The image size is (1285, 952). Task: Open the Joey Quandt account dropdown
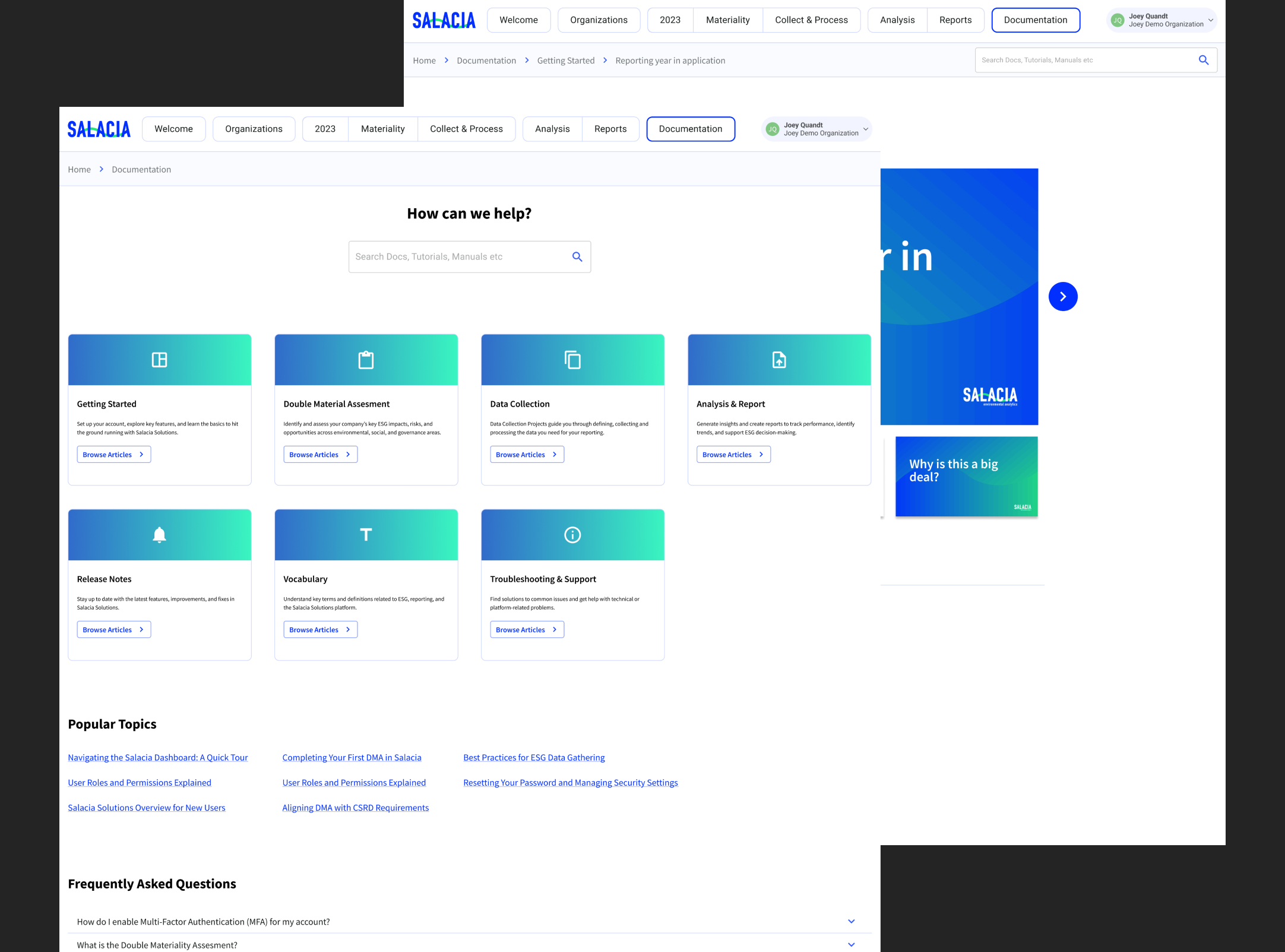816,129
